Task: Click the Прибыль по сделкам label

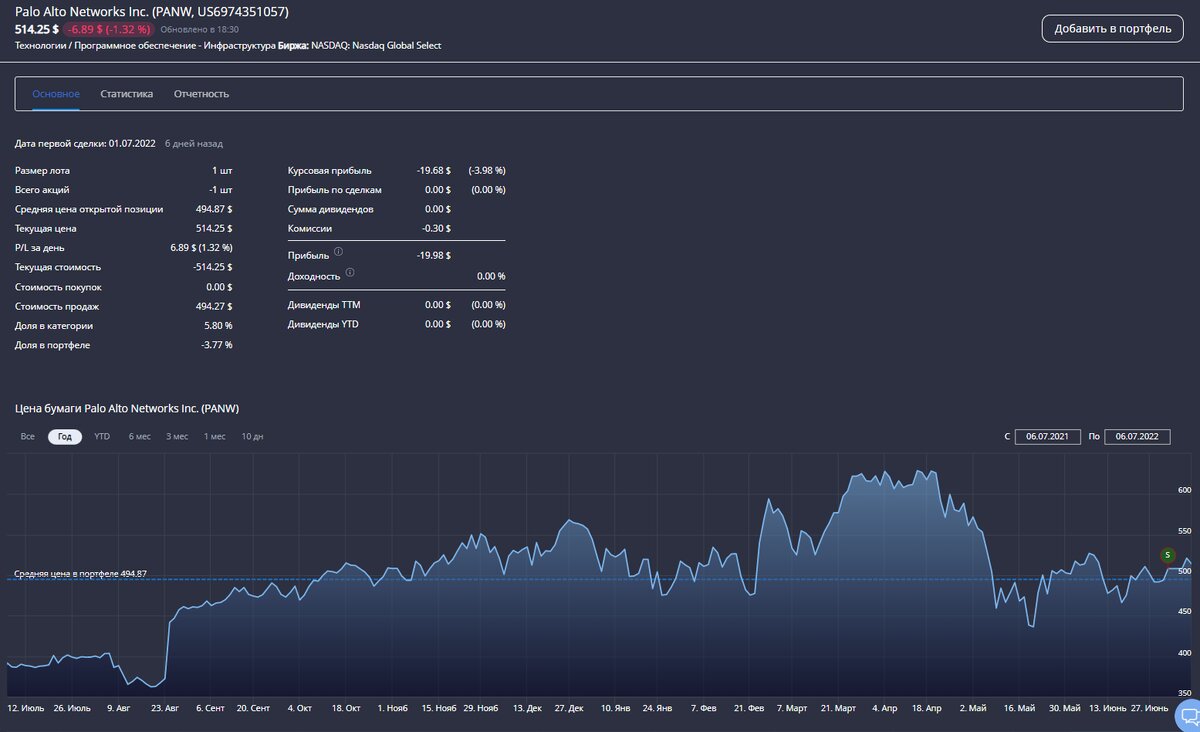Action: (334, 190)
